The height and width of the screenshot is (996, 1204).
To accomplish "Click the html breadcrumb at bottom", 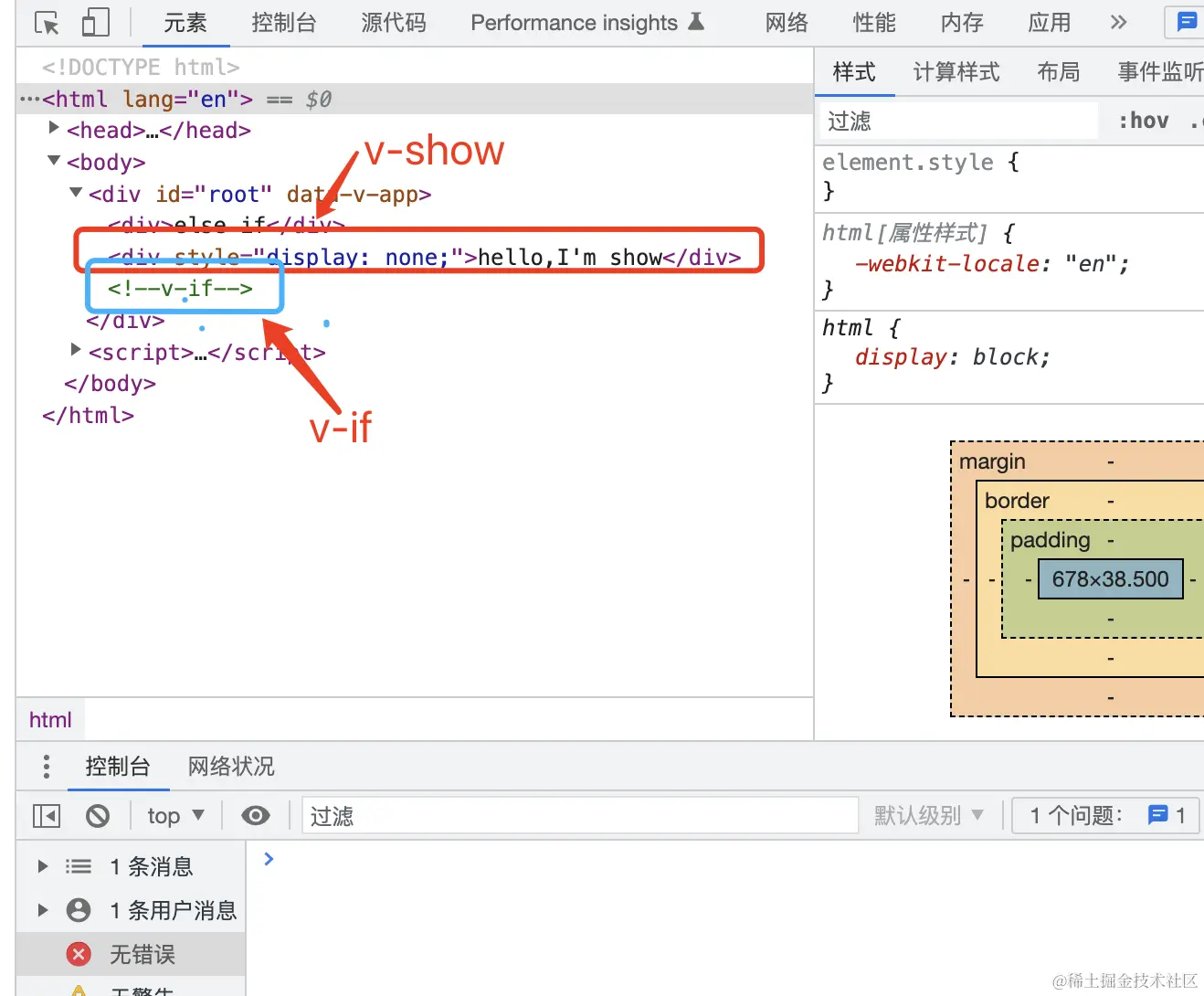I will tap(50, 720).
